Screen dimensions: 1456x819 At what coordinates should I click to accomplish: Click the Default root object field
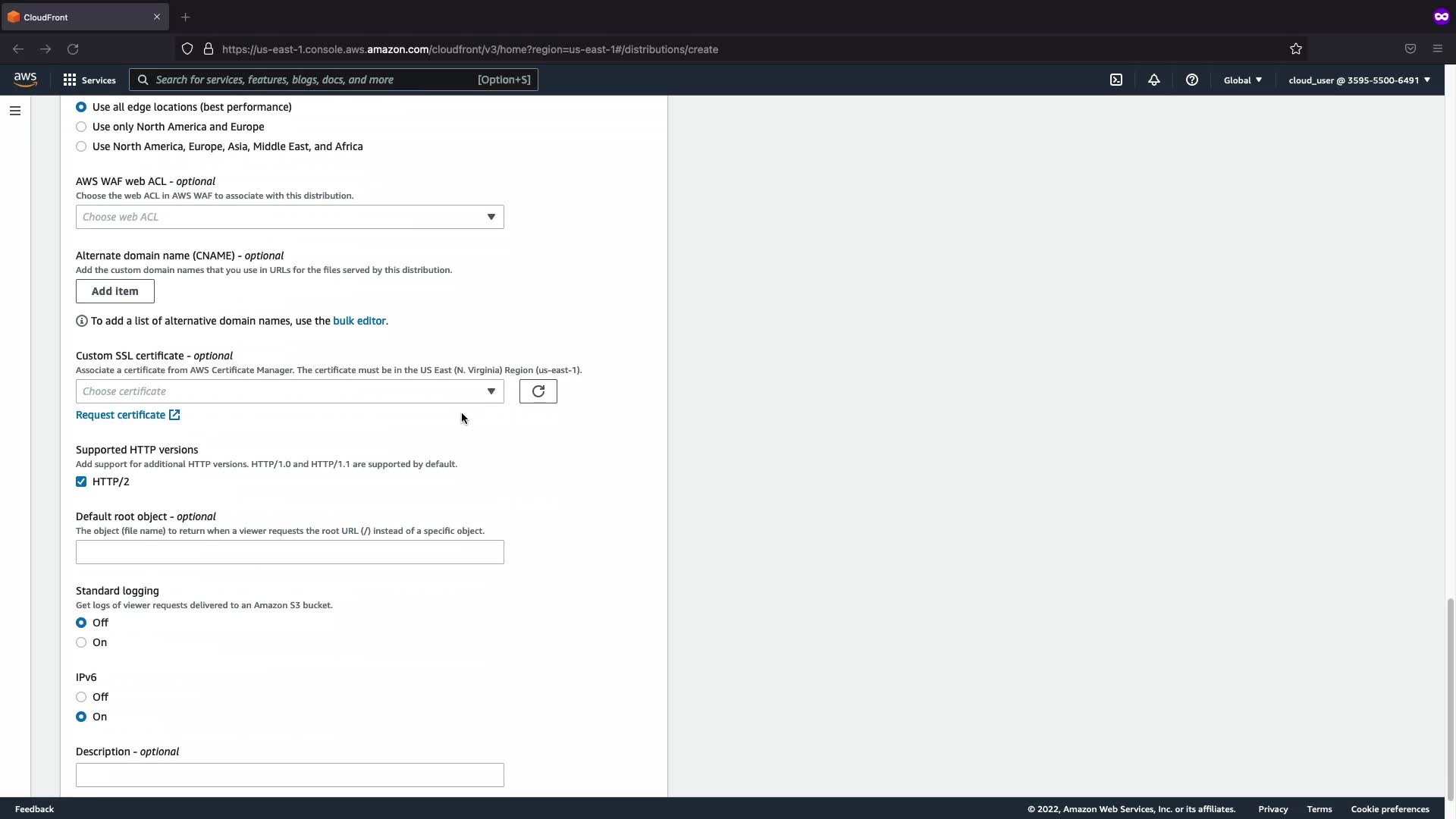click(x=290, y=552)
